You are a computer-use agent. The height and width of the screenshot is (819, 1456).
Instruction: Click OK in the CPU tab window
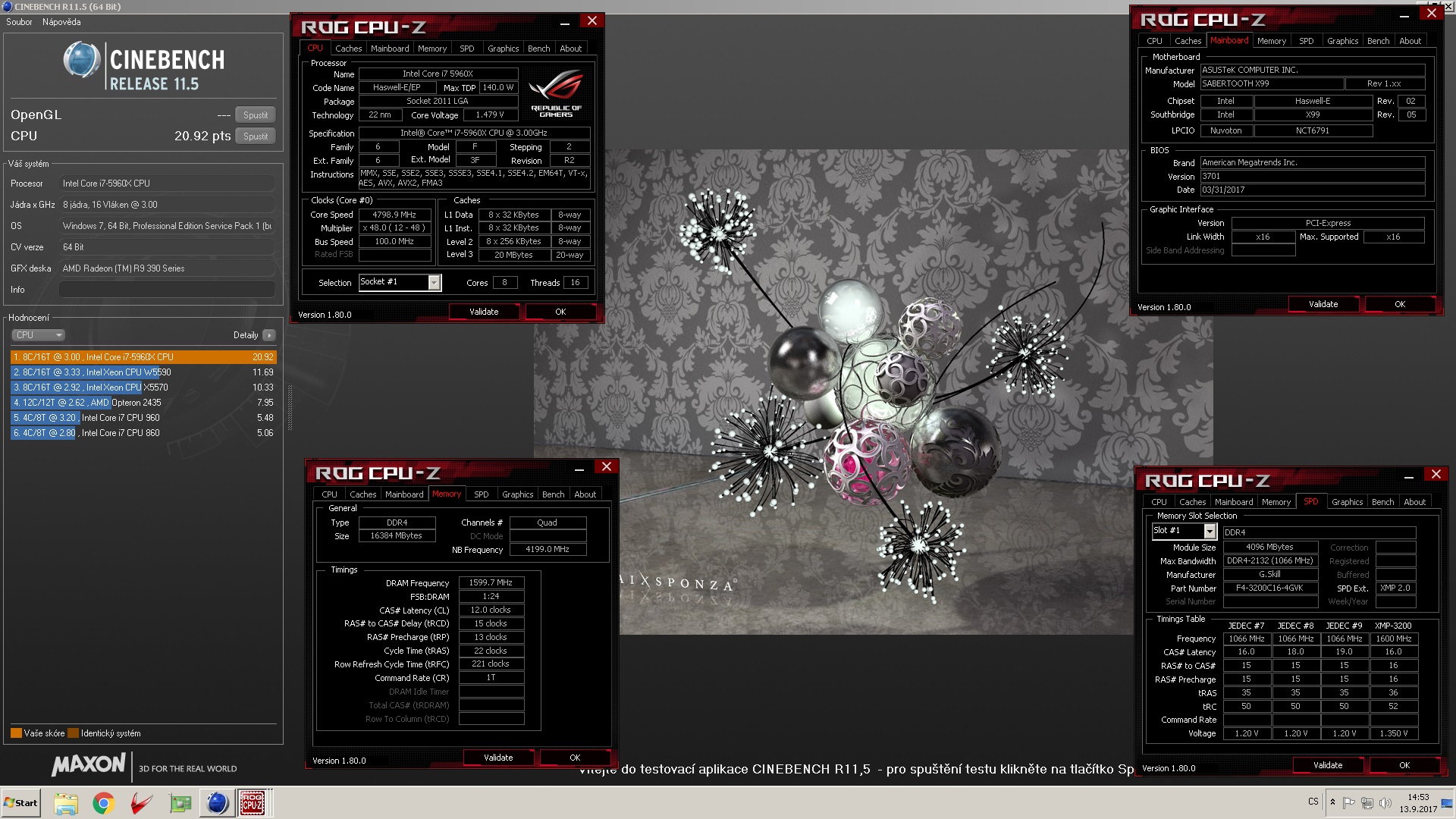click(560, 312)
